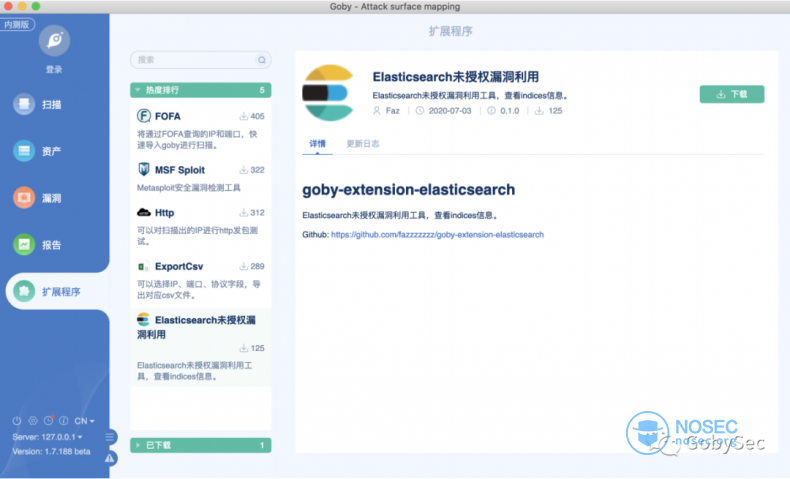This screenshot has width=790, height=479.
Task: Click the version number 0.1.0
Action: pos(509,111)
